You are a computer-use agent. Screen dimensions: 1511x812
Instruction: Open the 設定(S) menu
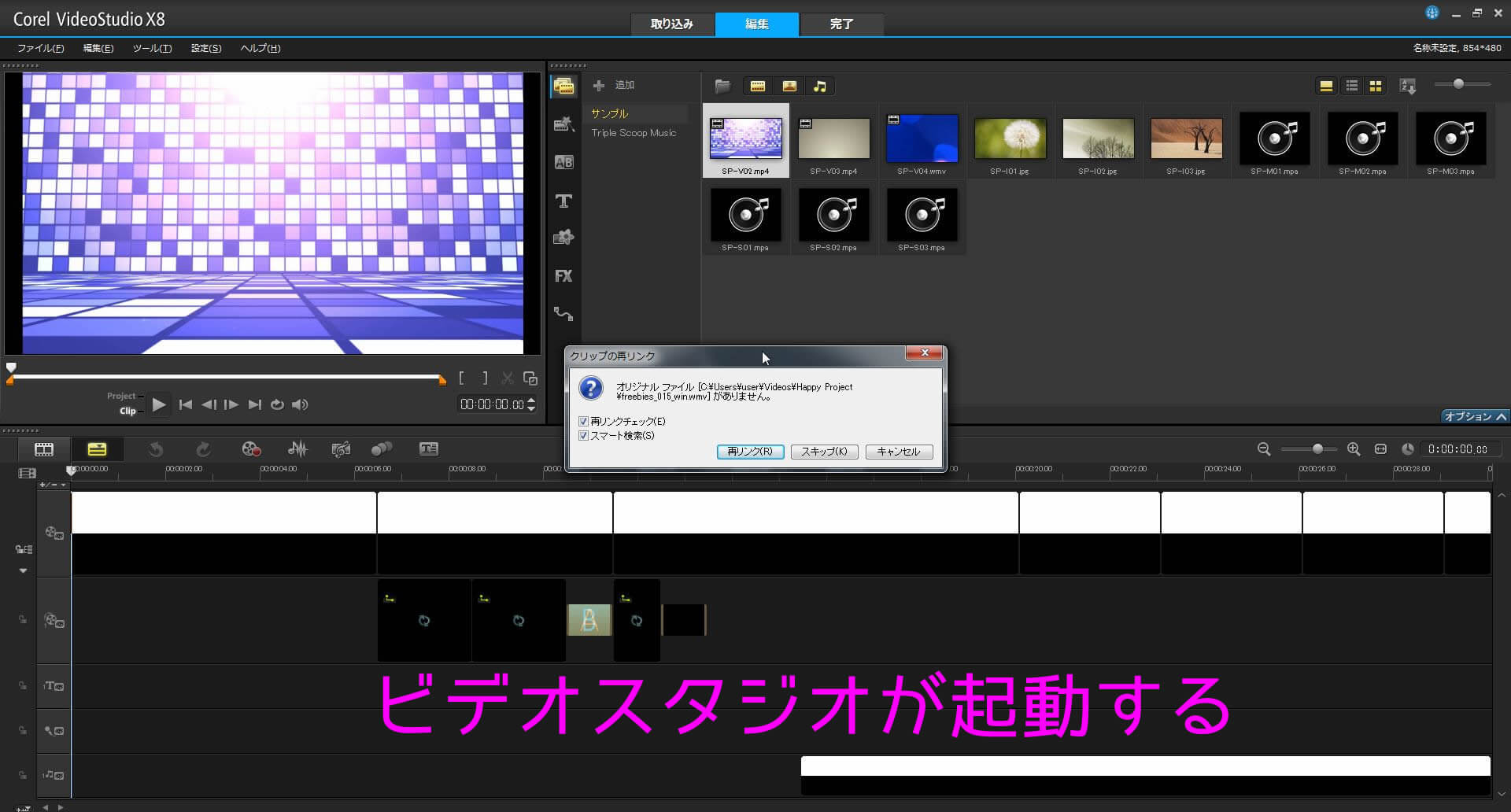206,49
